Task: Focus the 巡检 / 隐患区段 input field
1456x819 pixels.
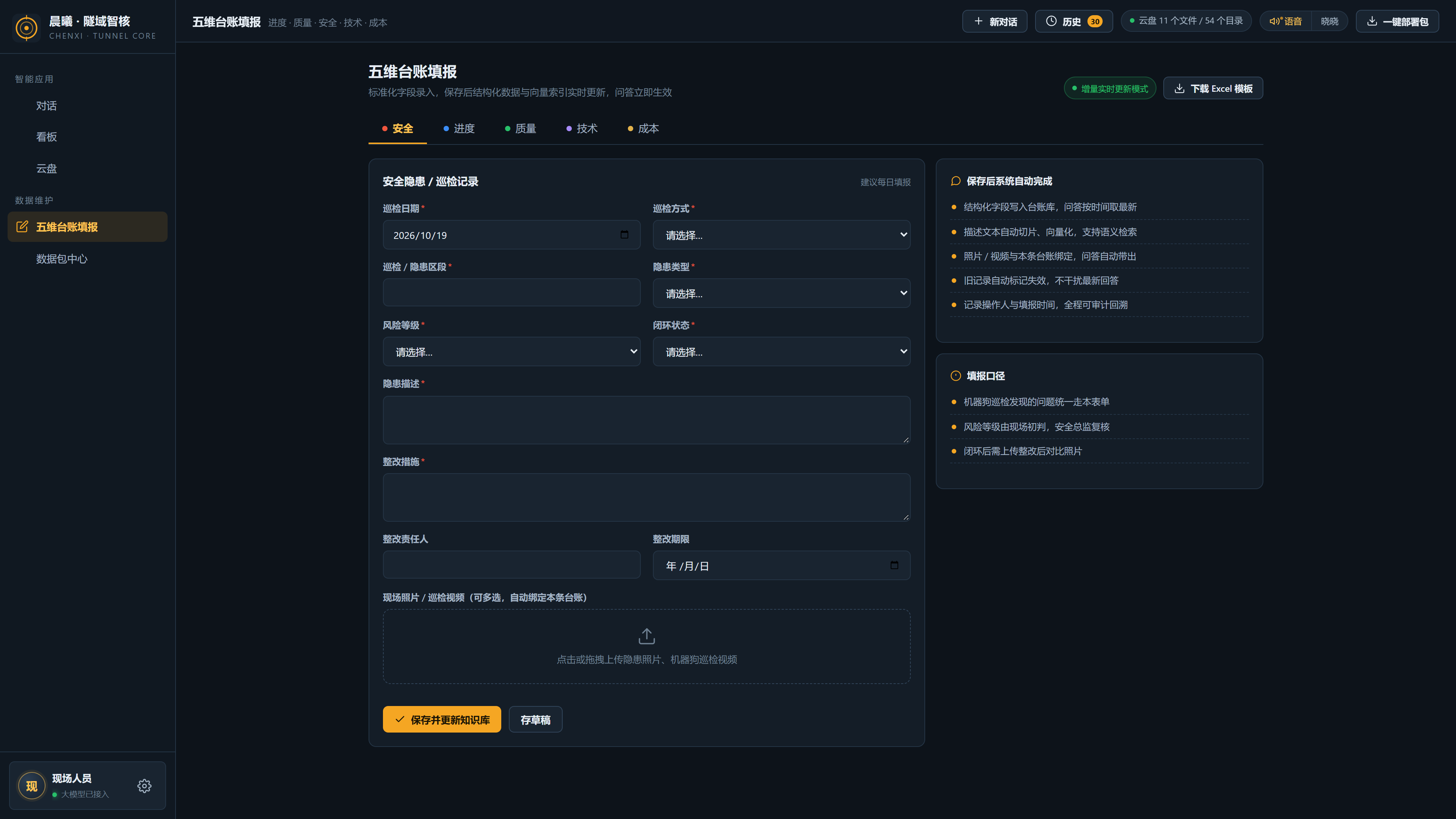Action: point(511,292)
